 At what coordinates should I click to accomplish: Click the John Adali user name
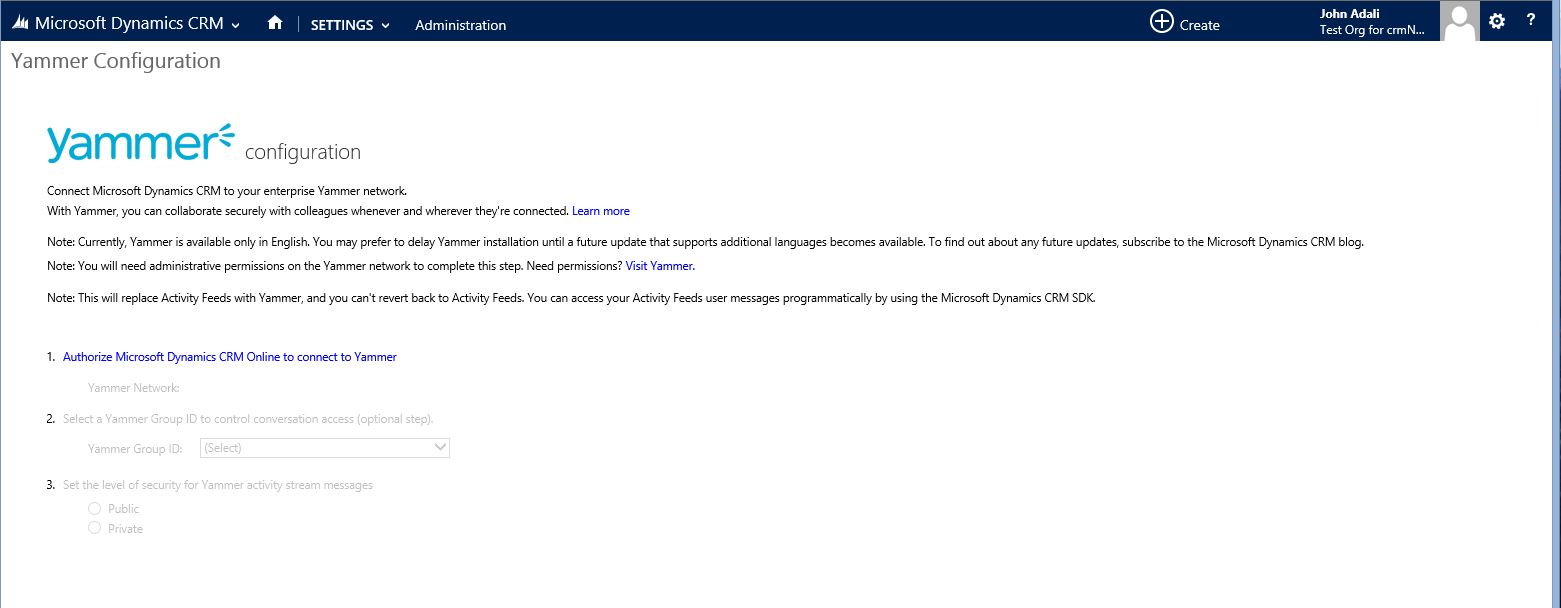(1349, 14)
